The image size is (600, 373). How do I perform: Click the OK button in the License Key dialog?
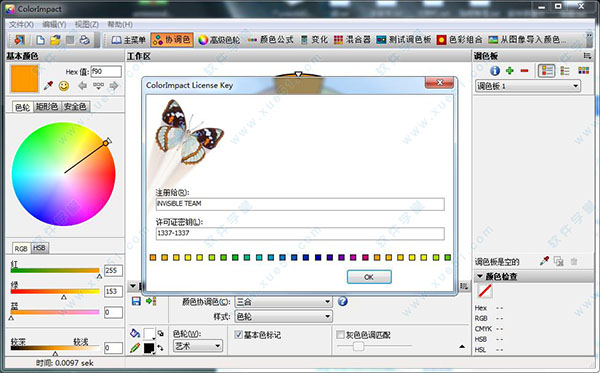click(x=369, y=277)
